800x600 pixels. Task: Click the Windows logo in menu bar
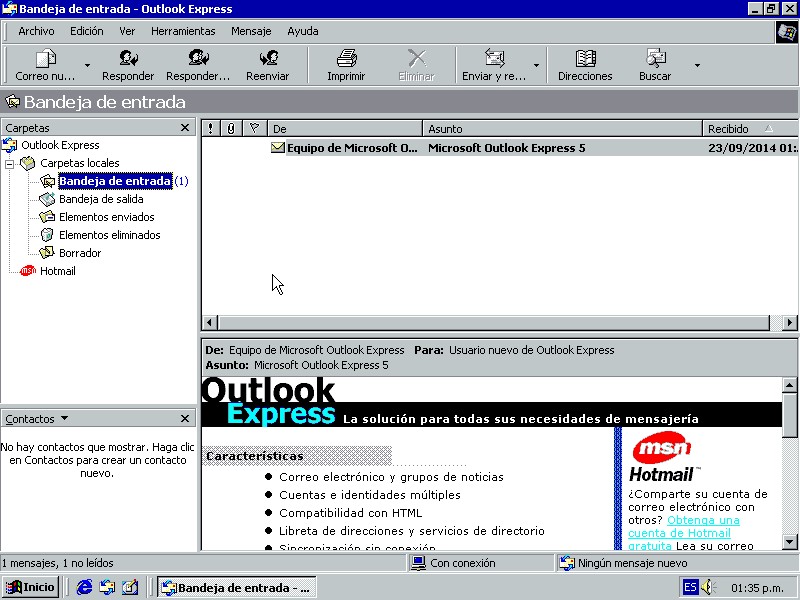point(787,32)
